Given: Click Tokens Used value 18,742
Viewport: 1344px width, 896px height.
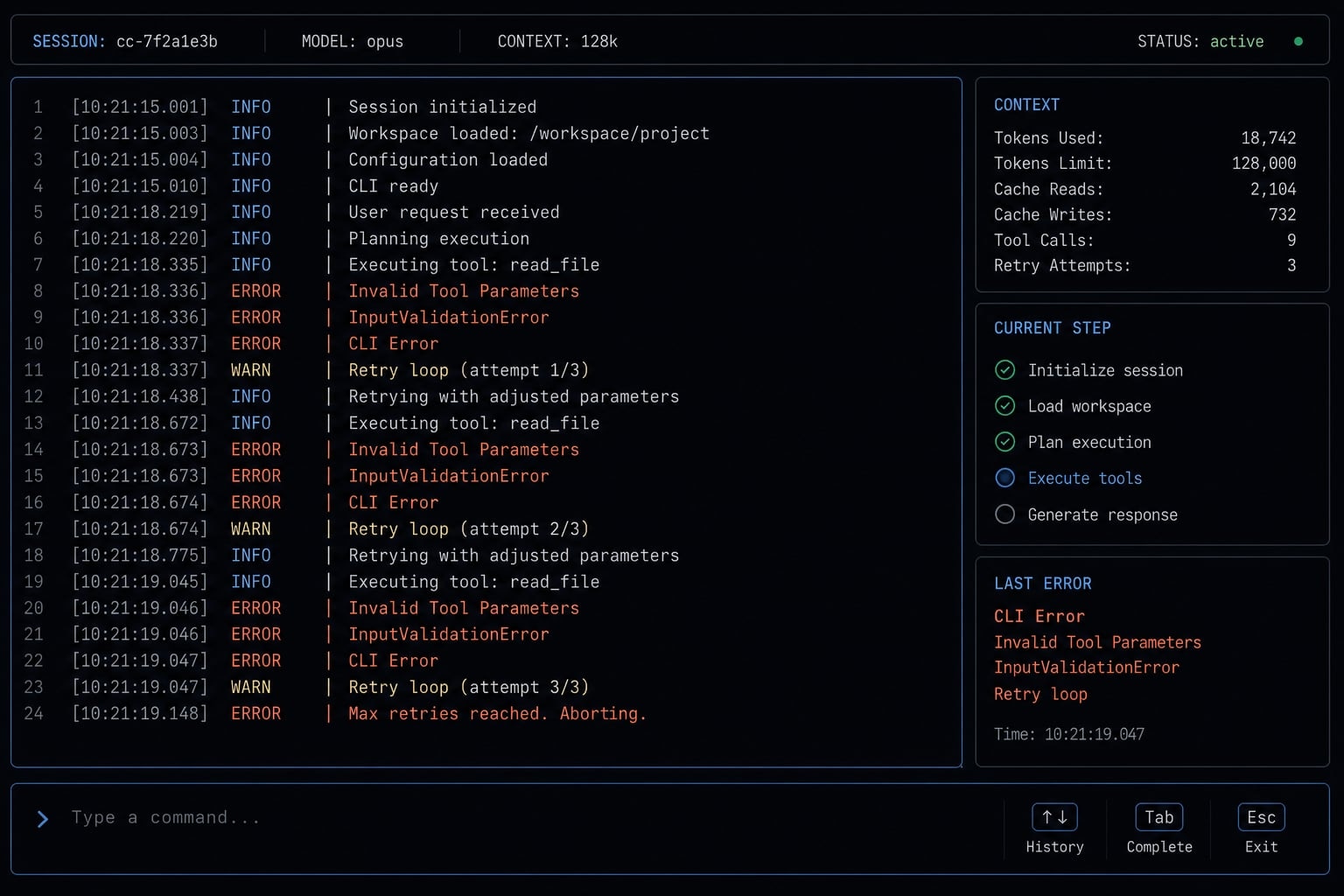Looking at the screenshot, I should (1269, 138).
